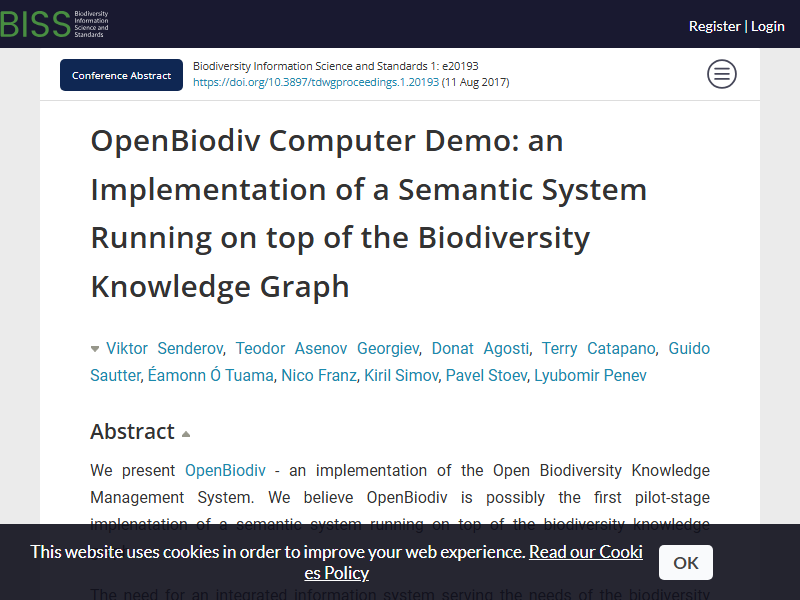Click the Login link

pos(767,26)
